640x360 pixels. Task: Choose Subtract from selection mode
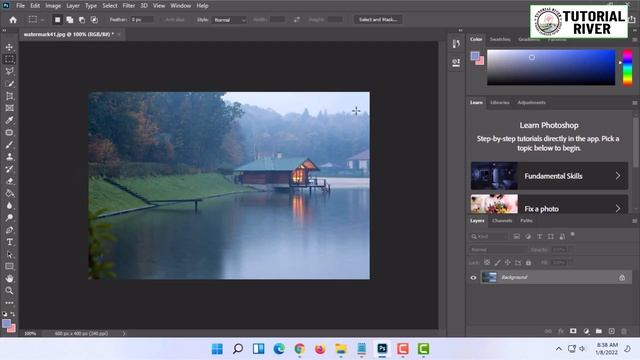pos(82,20)
